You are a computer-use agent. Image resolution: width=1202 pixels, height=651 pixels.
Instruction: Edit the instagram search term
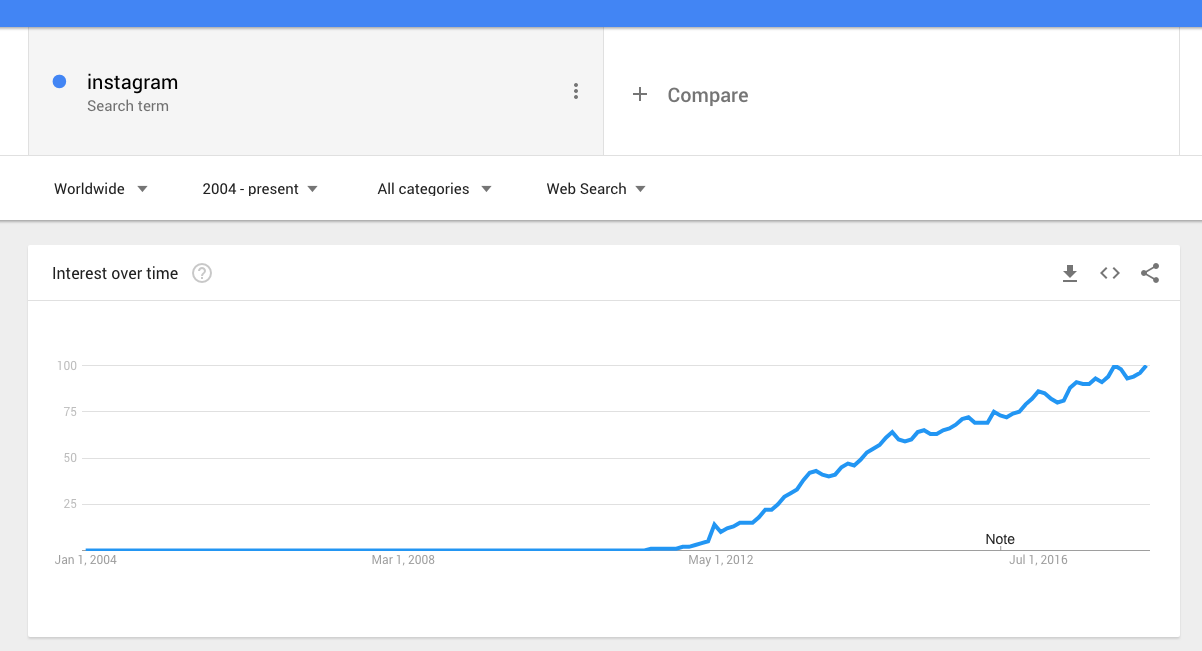[x=132, y=82]
